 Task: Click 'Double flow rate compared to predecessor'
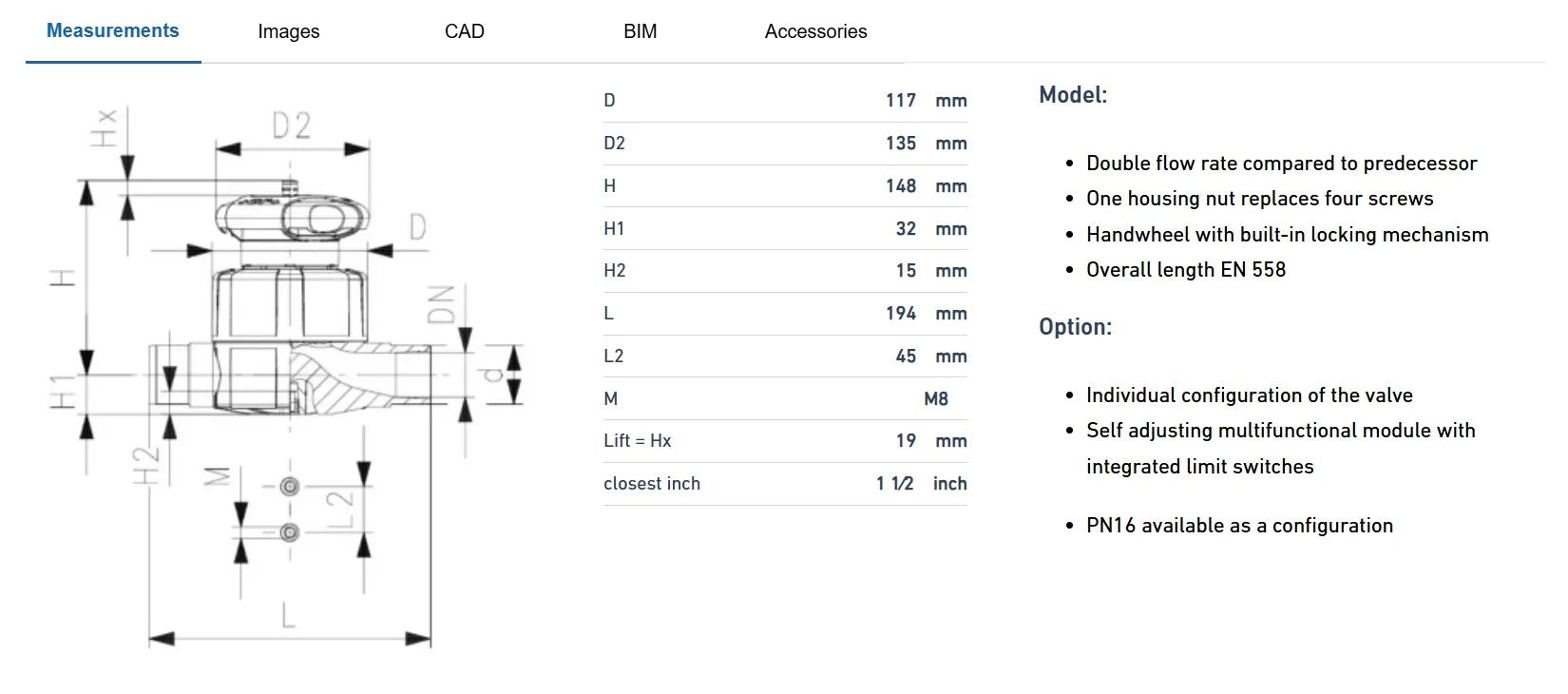pyautogui.click(x=1282, y=164)
